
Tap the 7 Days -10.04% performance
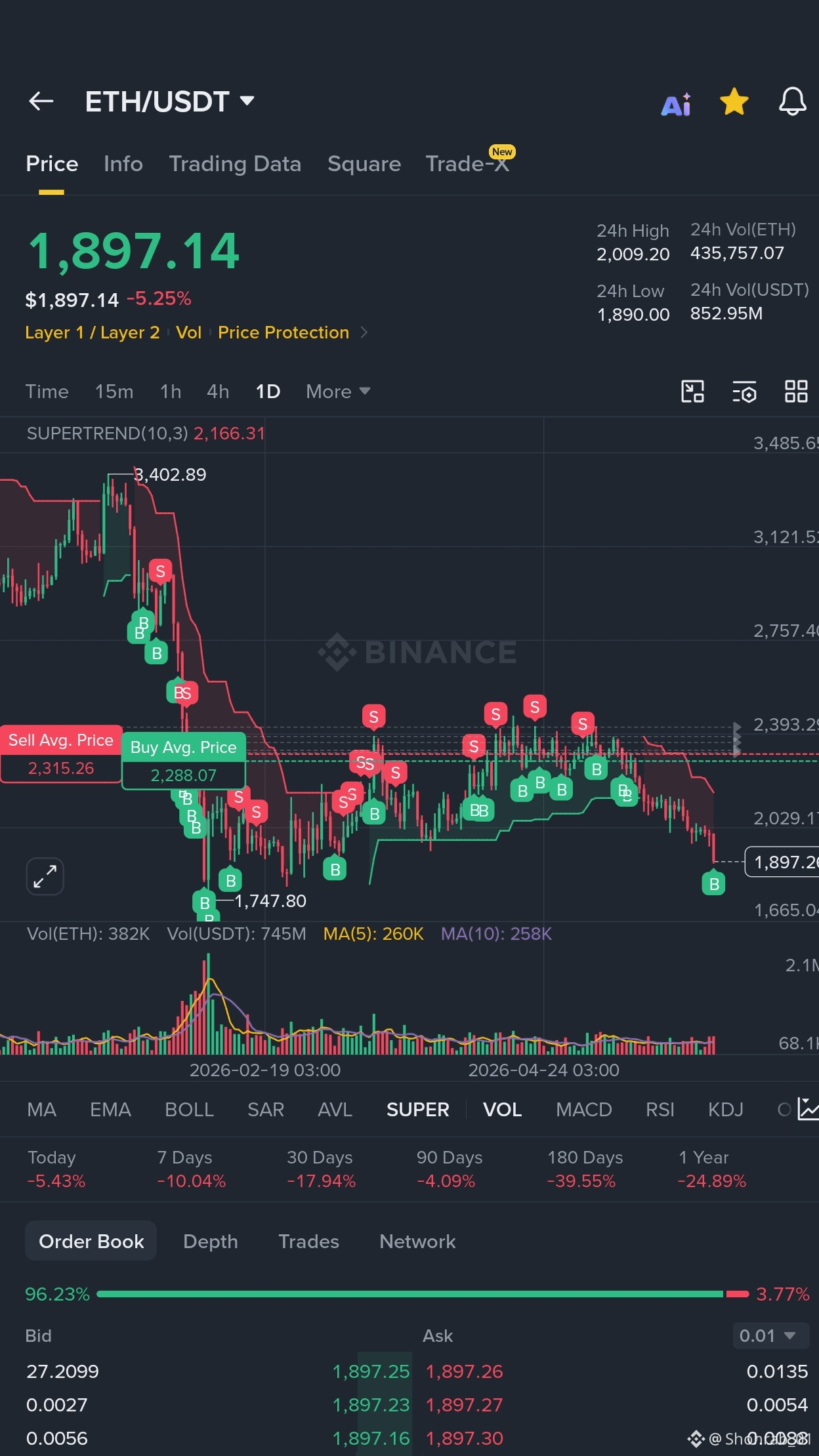[192, 1169]
